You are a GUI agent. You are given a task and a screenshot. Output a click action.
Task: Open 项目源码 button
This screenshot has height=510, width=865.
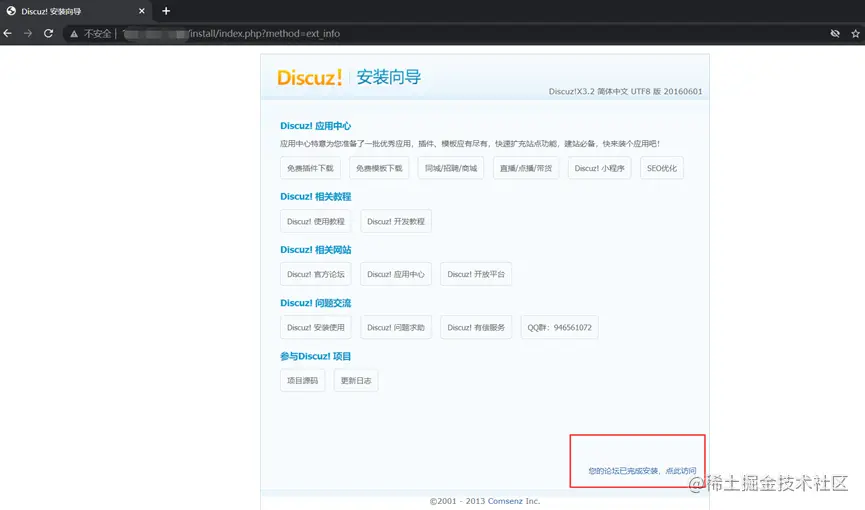[302, 381]
